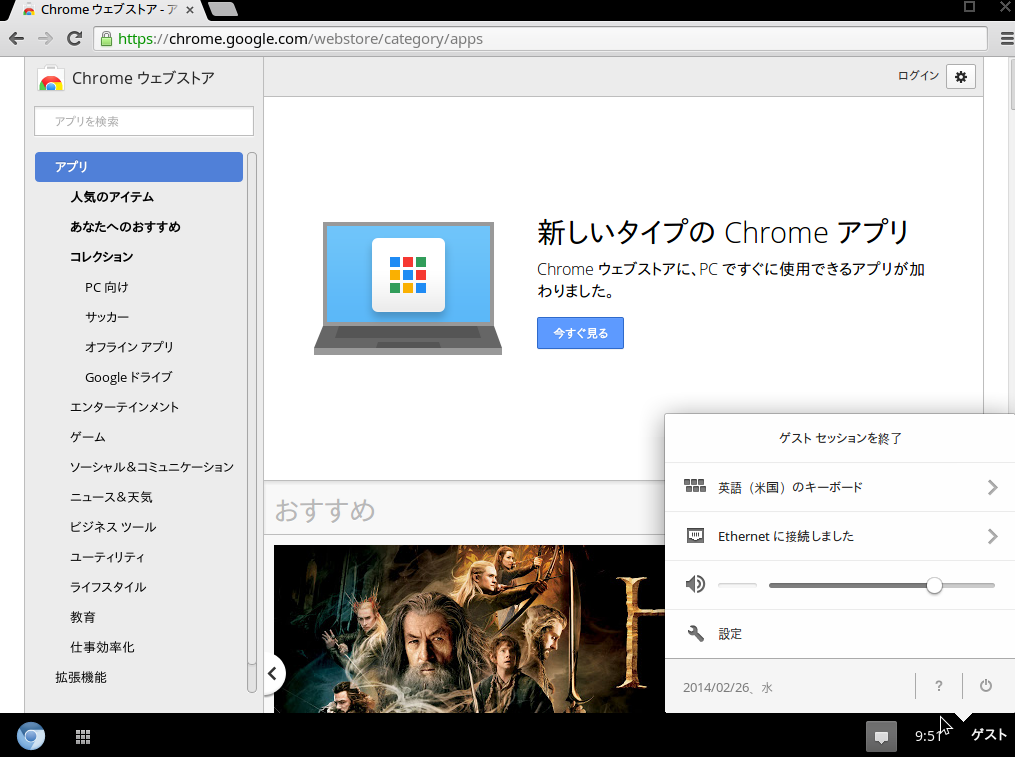
Task: Select 教育 category
Action: 83,617
